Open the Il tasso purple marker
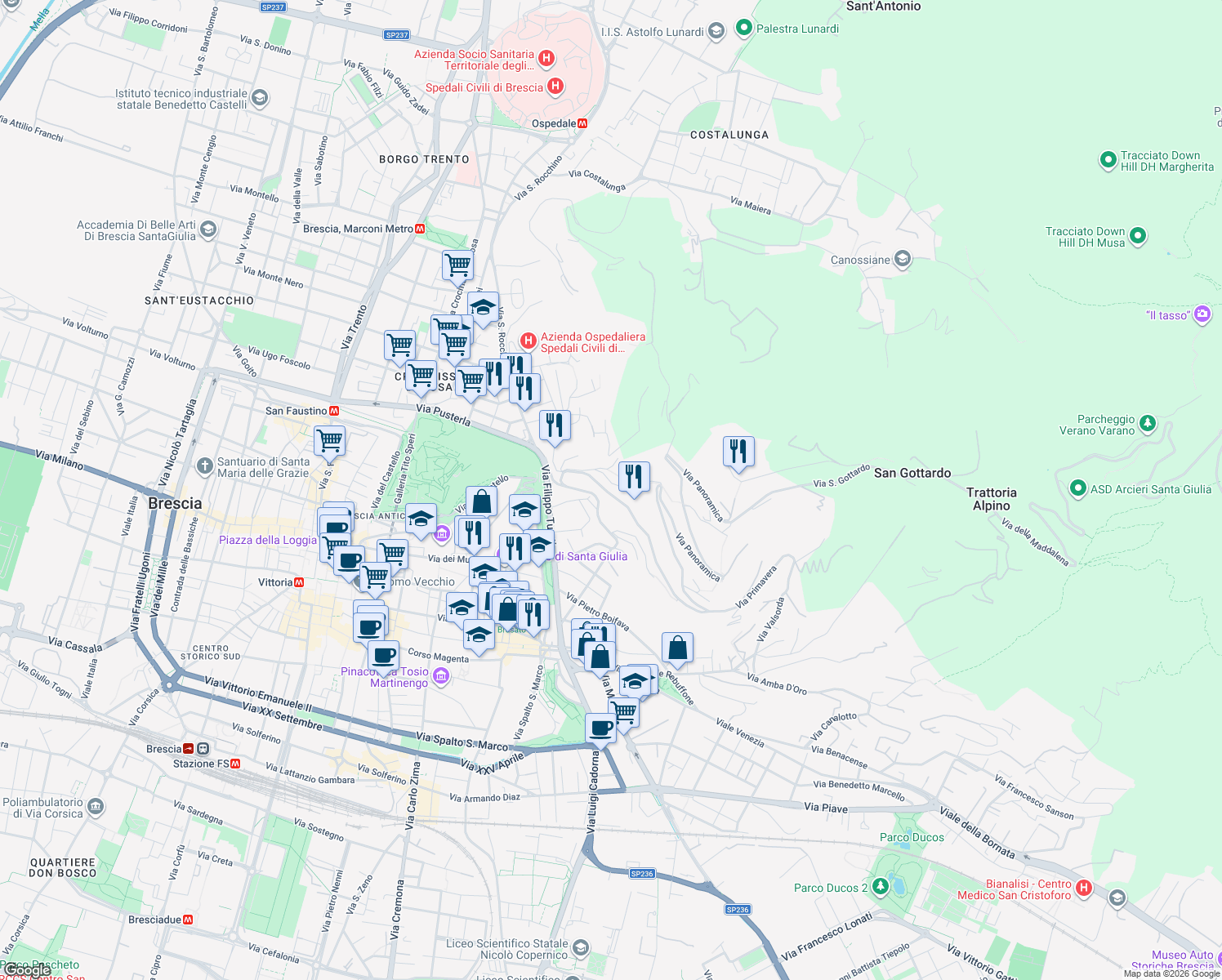Viewport: 1222px width, 980px height. (1202, 314)
